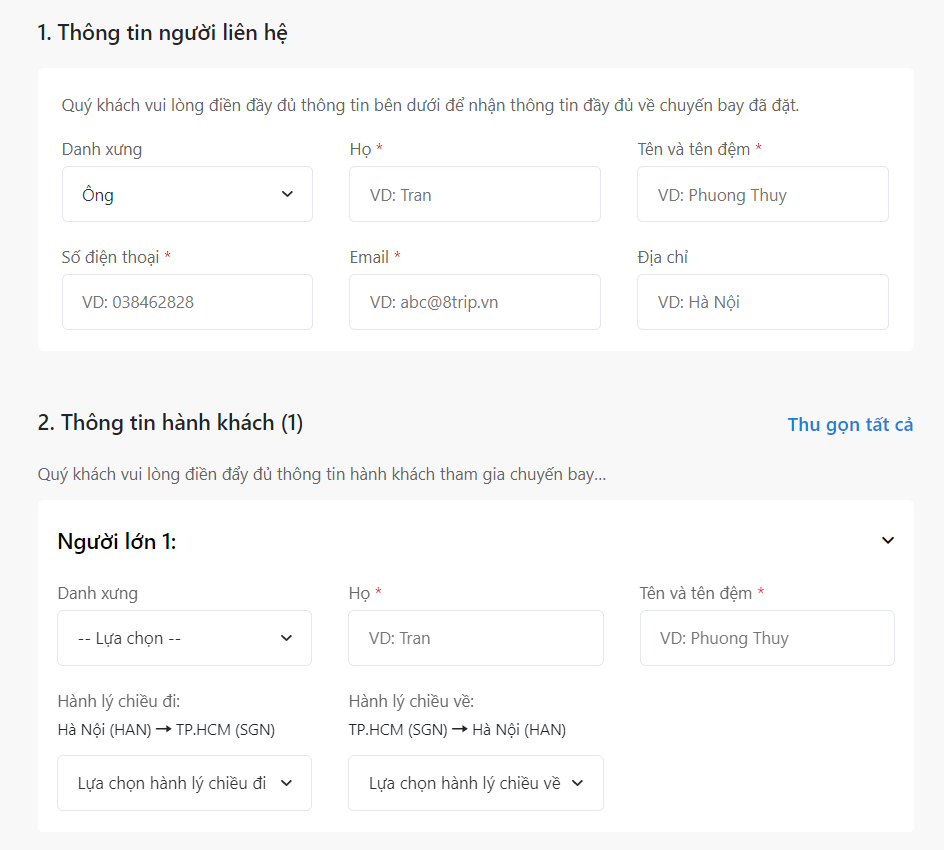Click the "Địa chỉ" field label
Screen dimensions: 944x850
(x=662, y=257)
